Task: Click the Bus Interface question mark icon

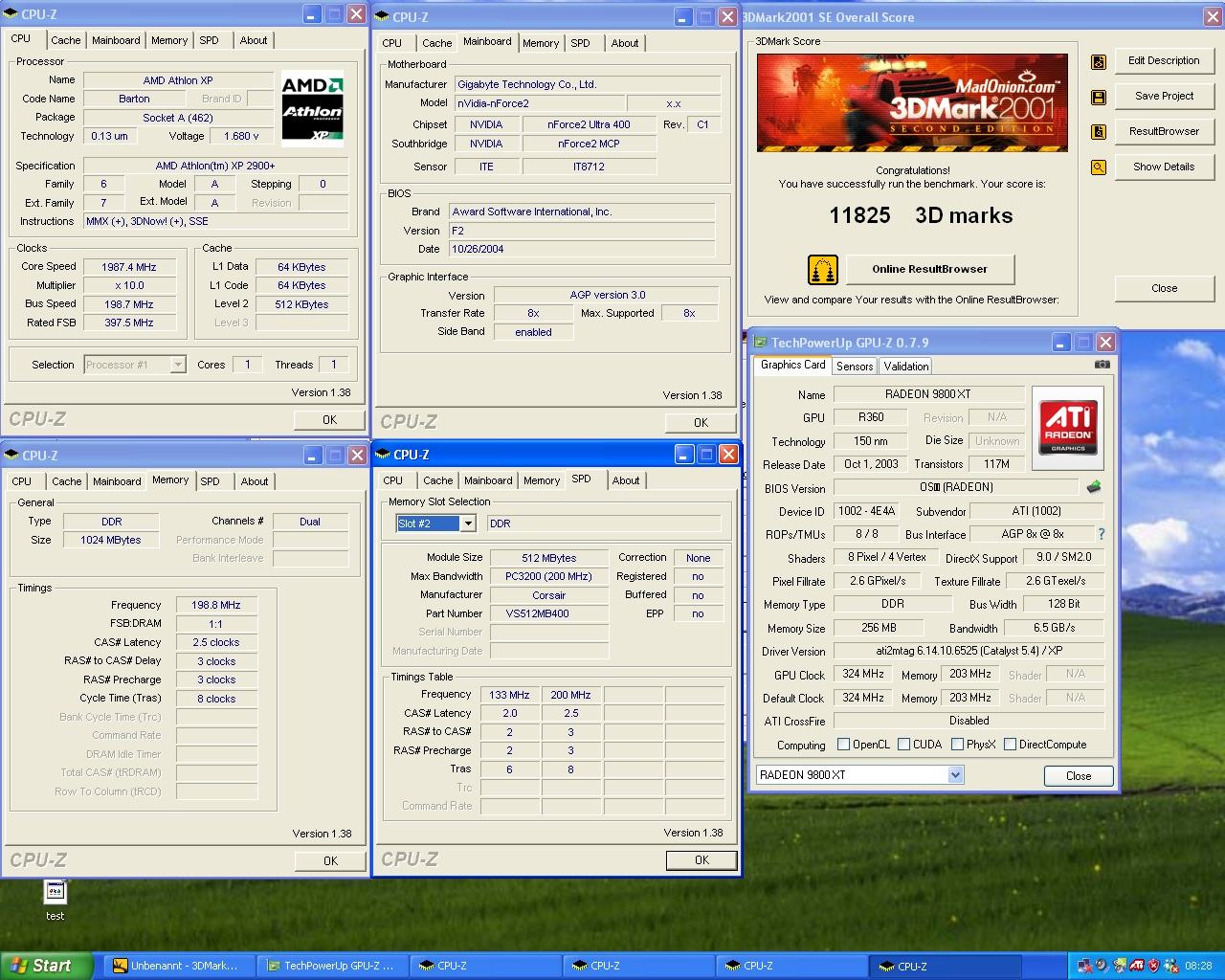Action: click(1101, 534)
